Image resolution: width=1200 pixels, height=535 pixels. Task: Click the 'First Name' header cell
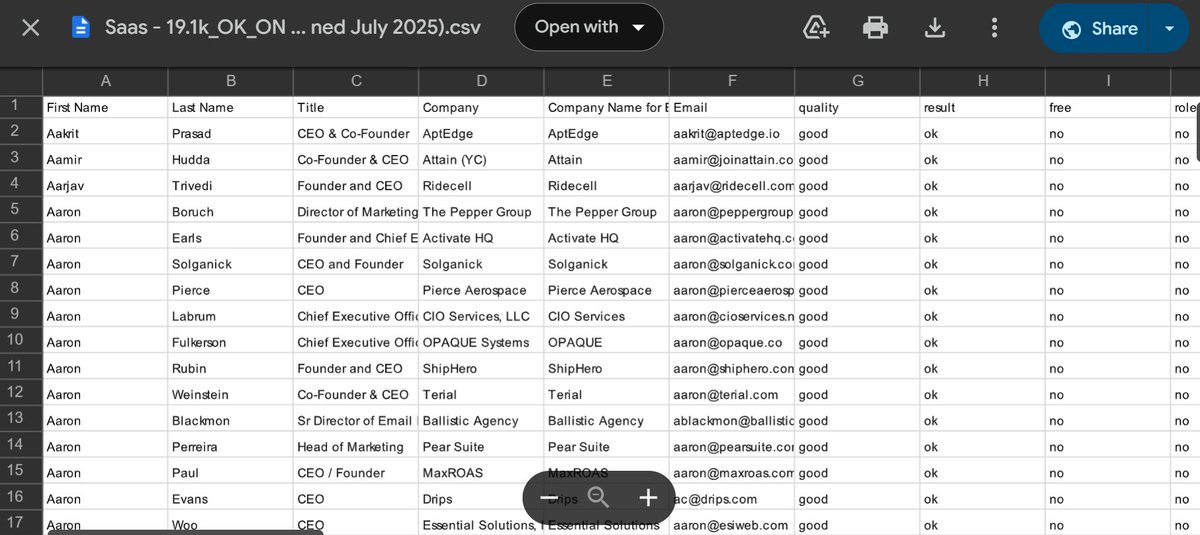coord(105,107)
